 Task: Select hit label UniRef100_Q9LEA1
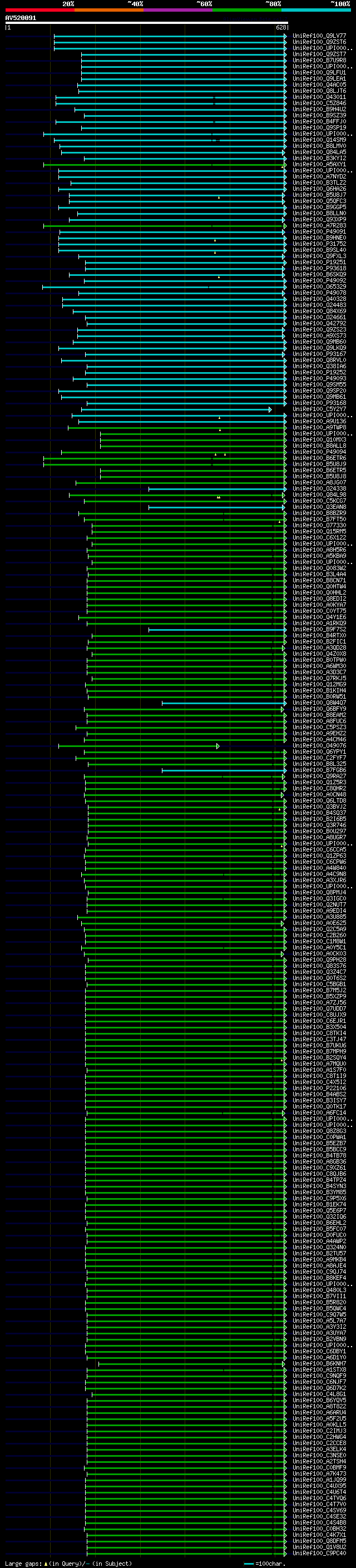coord(319,78)
